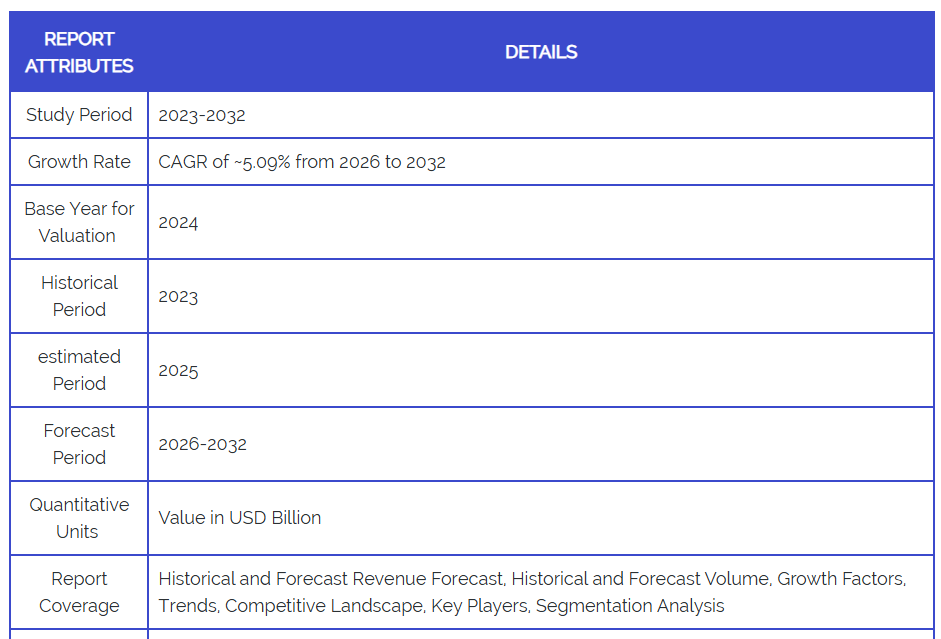This screenshot has height=639, width=941.
Task: Select the estimated Period label cell
Action: click(79, 370)
